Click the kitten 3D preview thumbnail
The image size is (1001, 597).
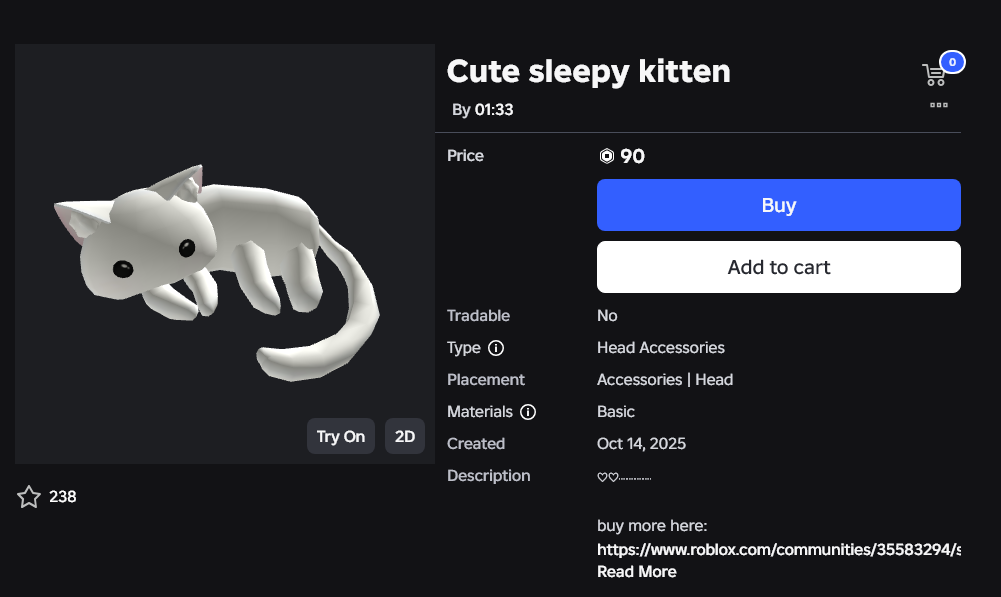[225, 253]
